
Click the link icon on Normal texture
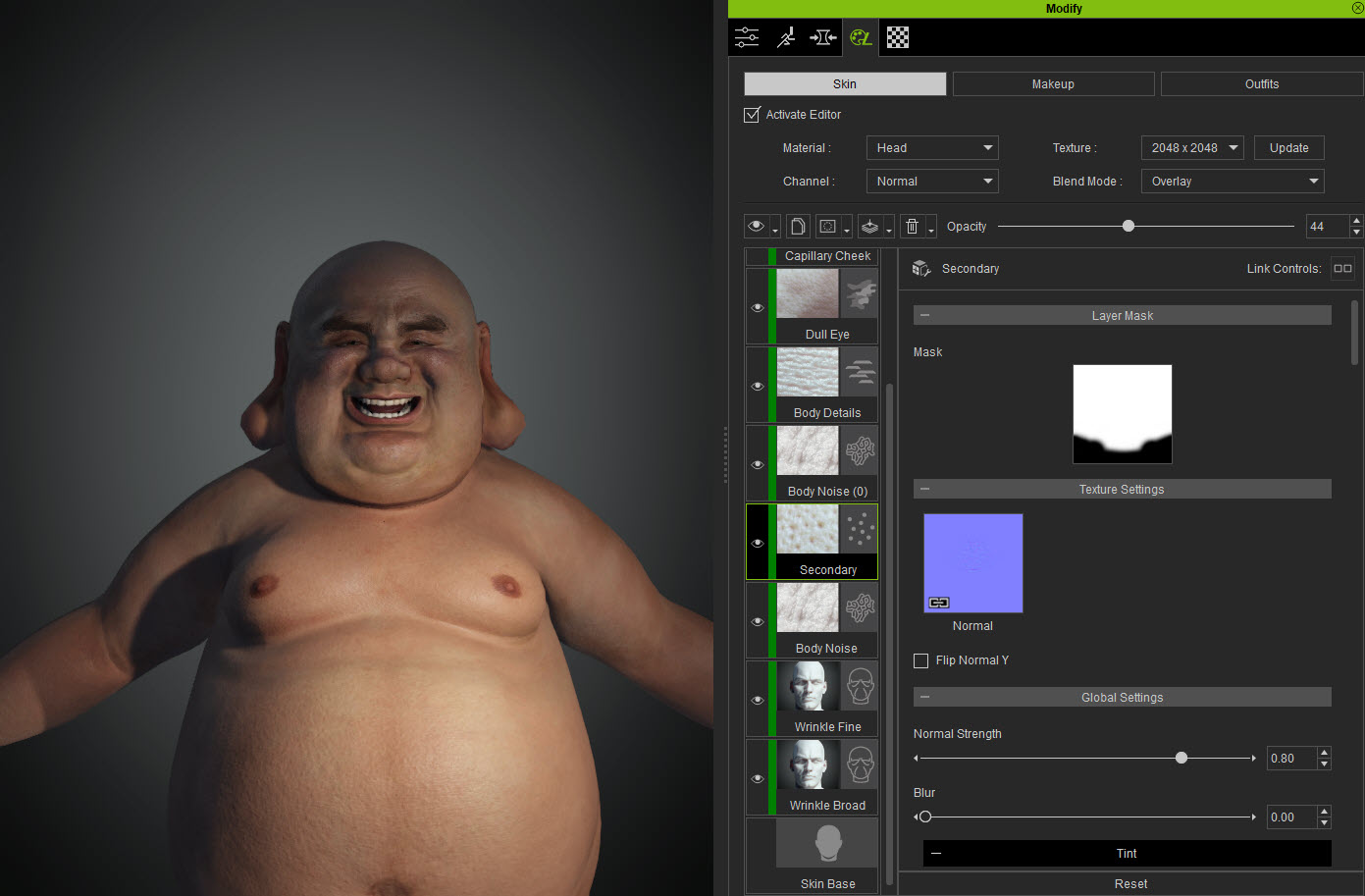(x=939, y=603)
